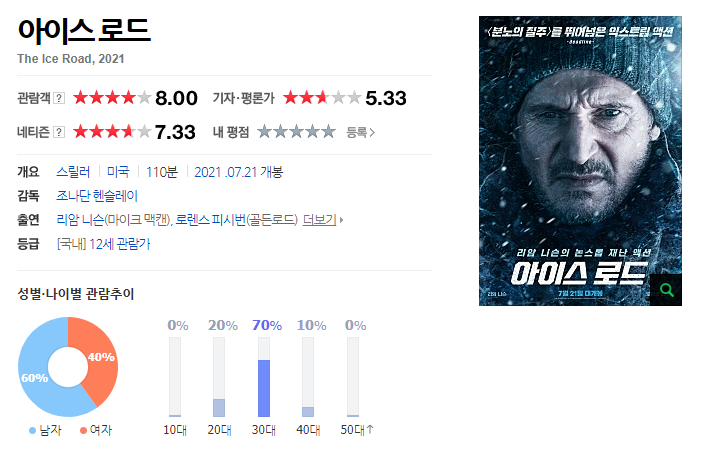Open the 미국 country link
Screen dimensions: 701x450
(x=118, y=172)
